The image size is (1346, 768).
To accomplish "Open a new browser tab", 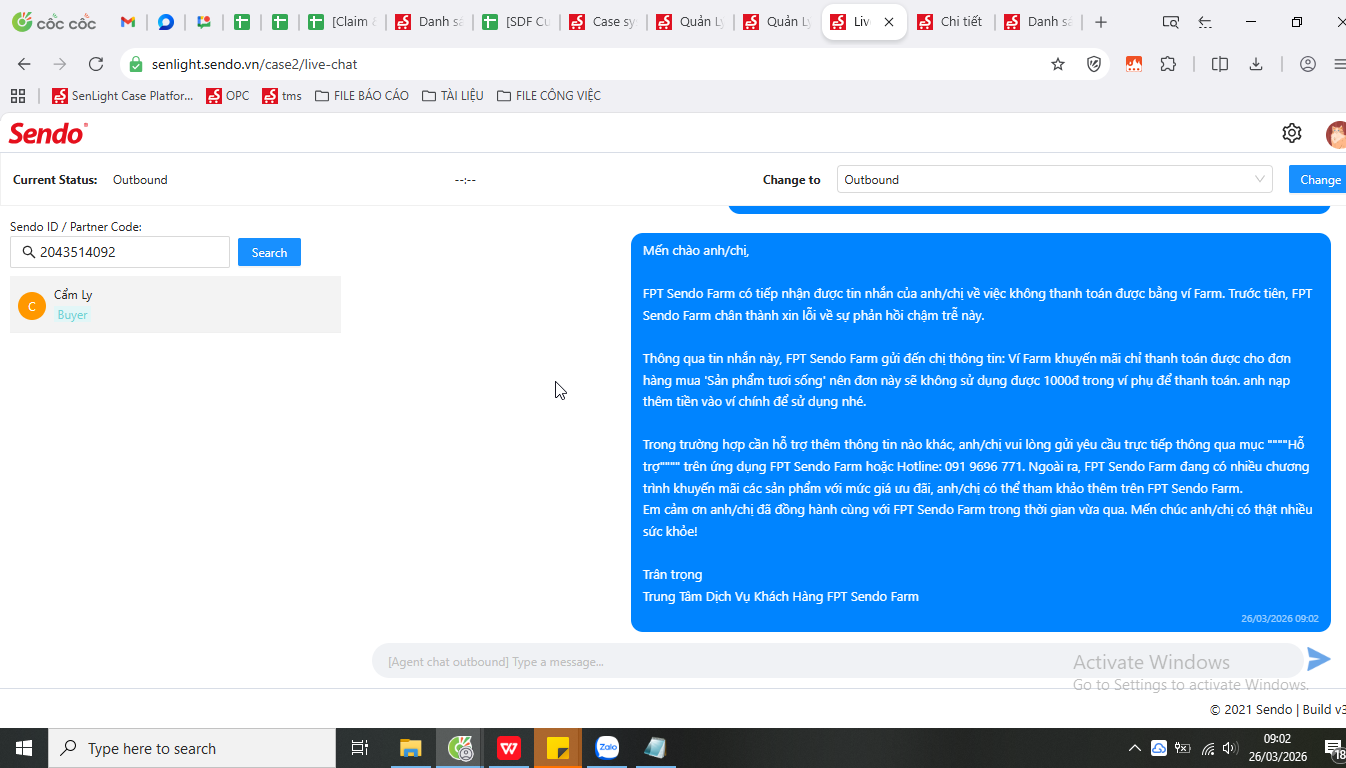I will pyautogui.click(x=1101, y=22).
